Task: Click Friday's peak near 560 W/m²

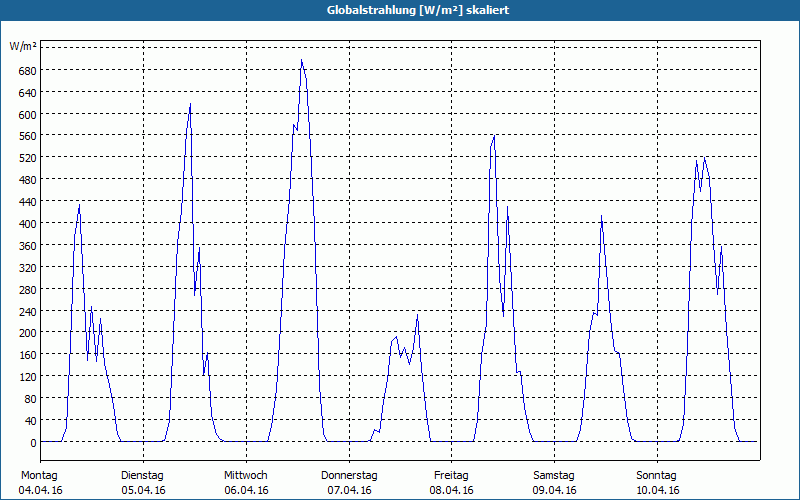Action: 494,136
